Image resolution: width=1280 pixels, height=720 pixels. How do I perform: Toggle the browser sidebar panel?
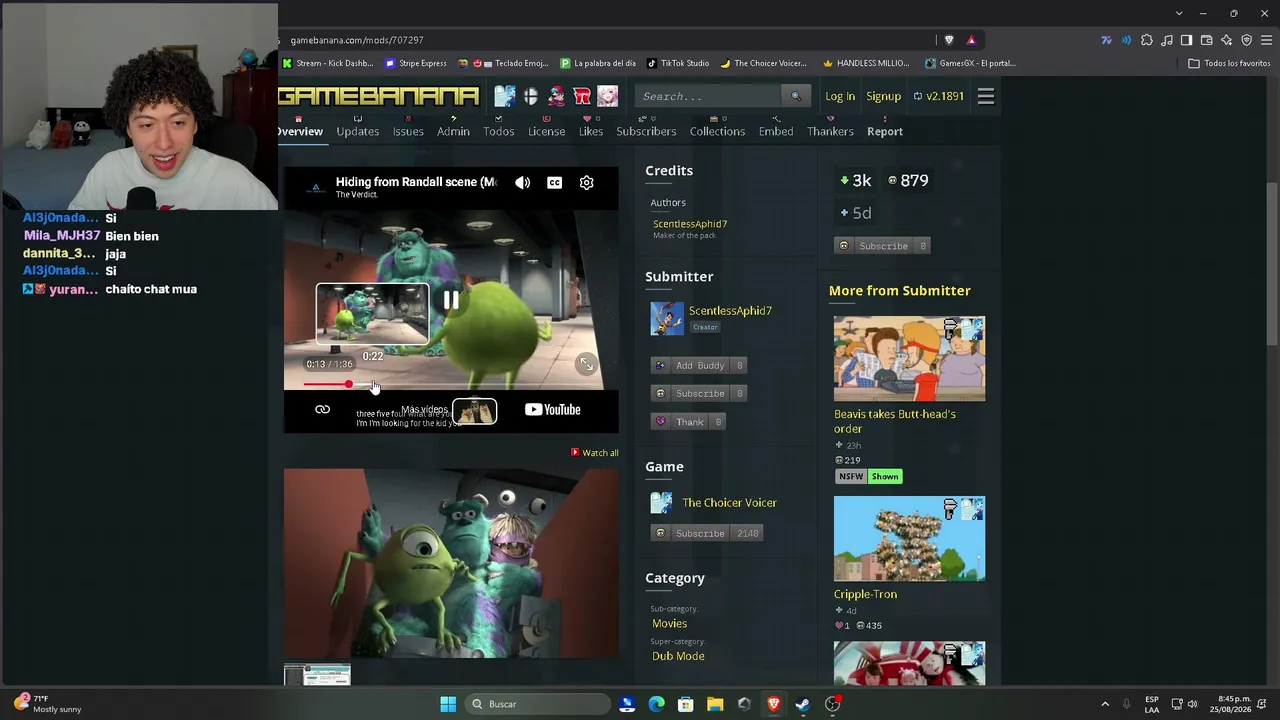coord(1186,40)
